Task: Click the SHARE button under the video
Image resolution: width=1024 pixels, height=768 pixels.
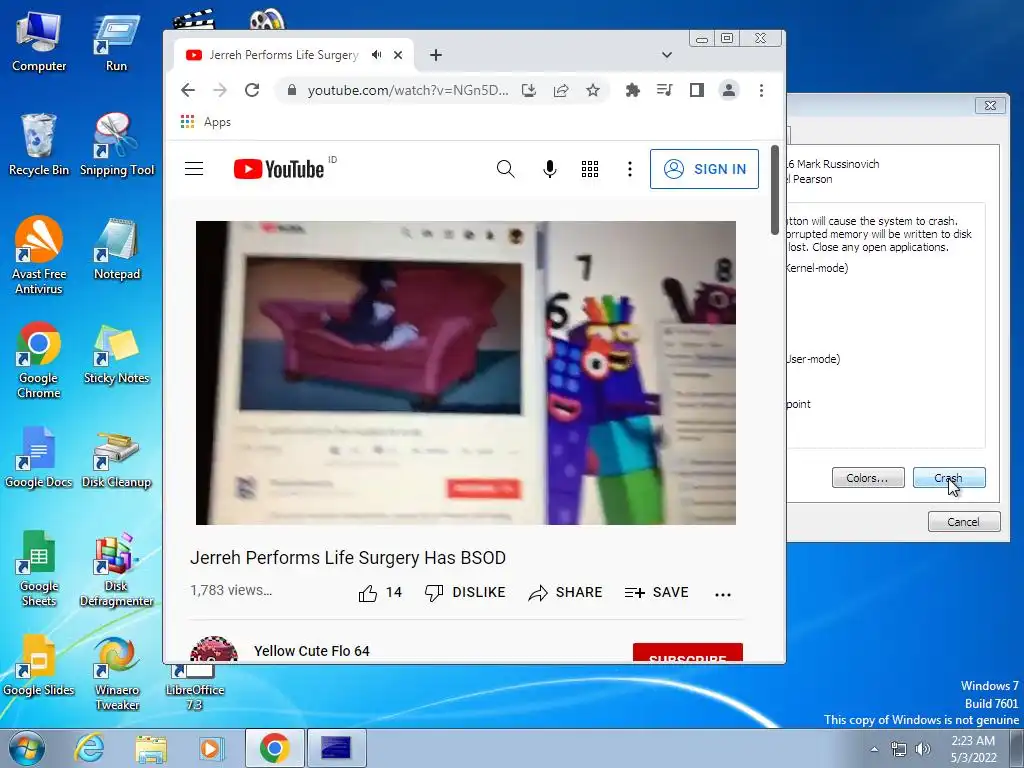Action: click(566, 592)
